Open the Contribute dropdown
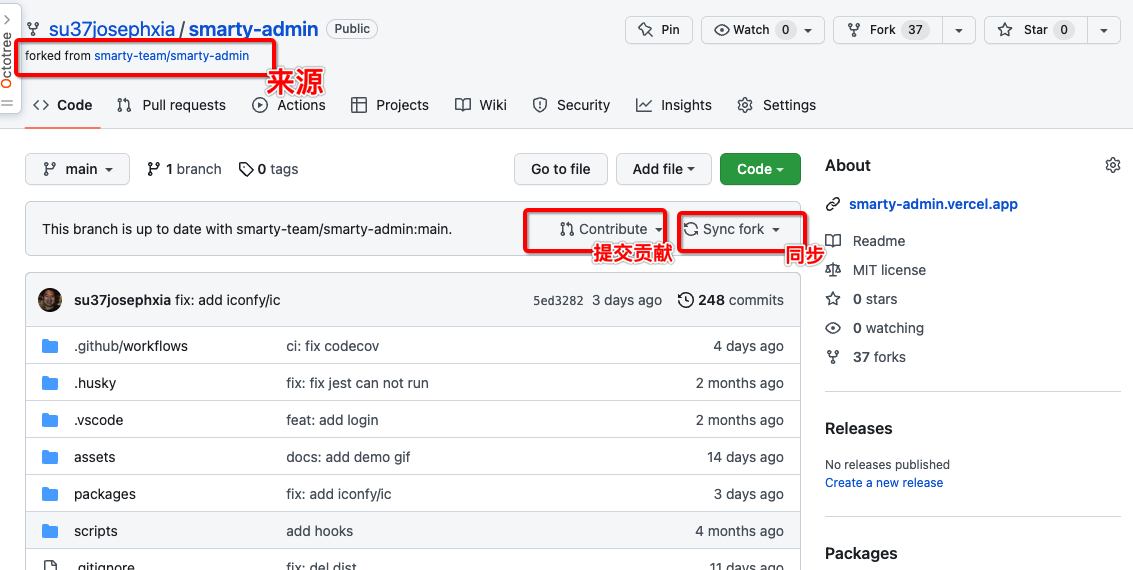Screen dimensions: 1133x570 [611, 229]
